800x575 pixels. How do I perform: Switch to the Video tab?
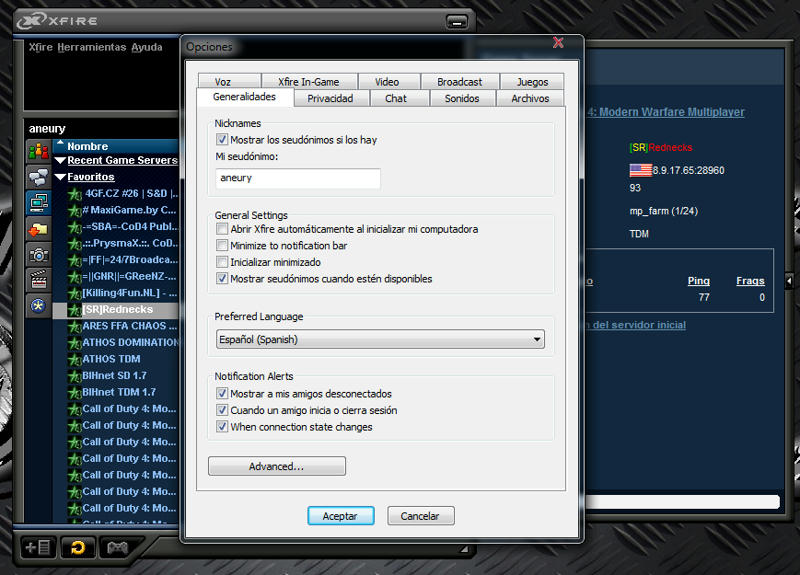pyautogui.click(x=387, y=82)
